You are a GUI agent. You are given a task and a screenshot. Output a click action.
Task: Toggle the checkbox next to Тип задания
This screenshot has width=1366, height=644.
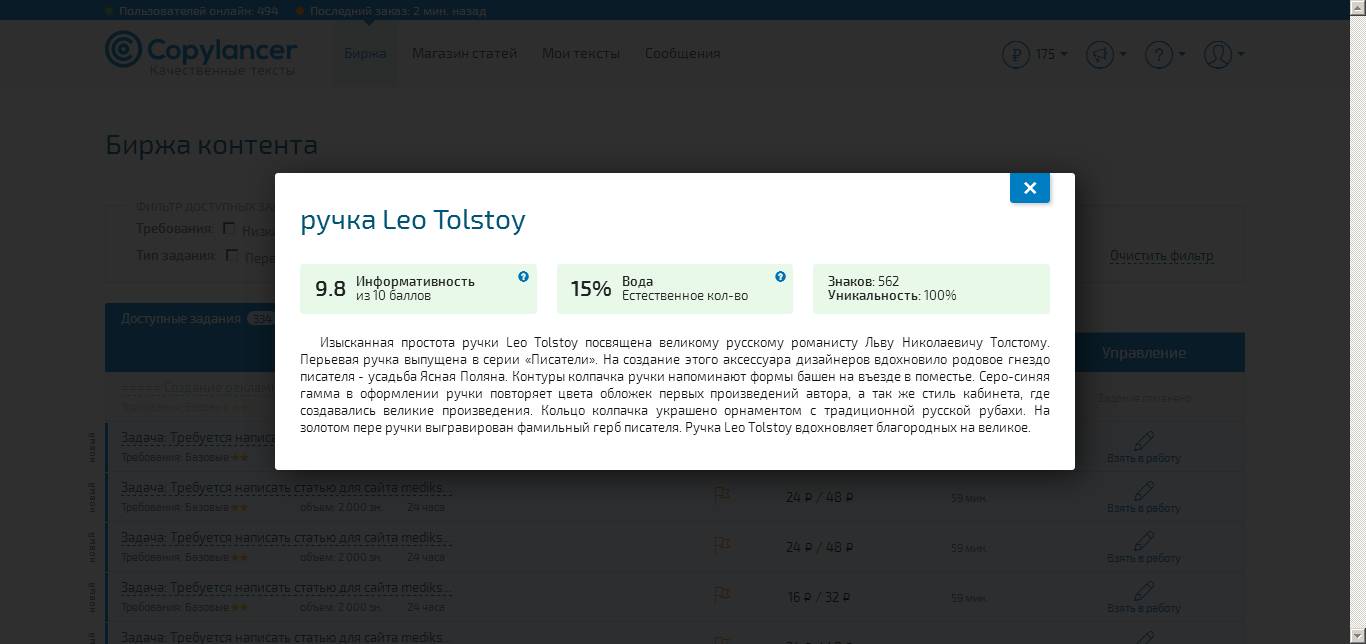[232, 256]
